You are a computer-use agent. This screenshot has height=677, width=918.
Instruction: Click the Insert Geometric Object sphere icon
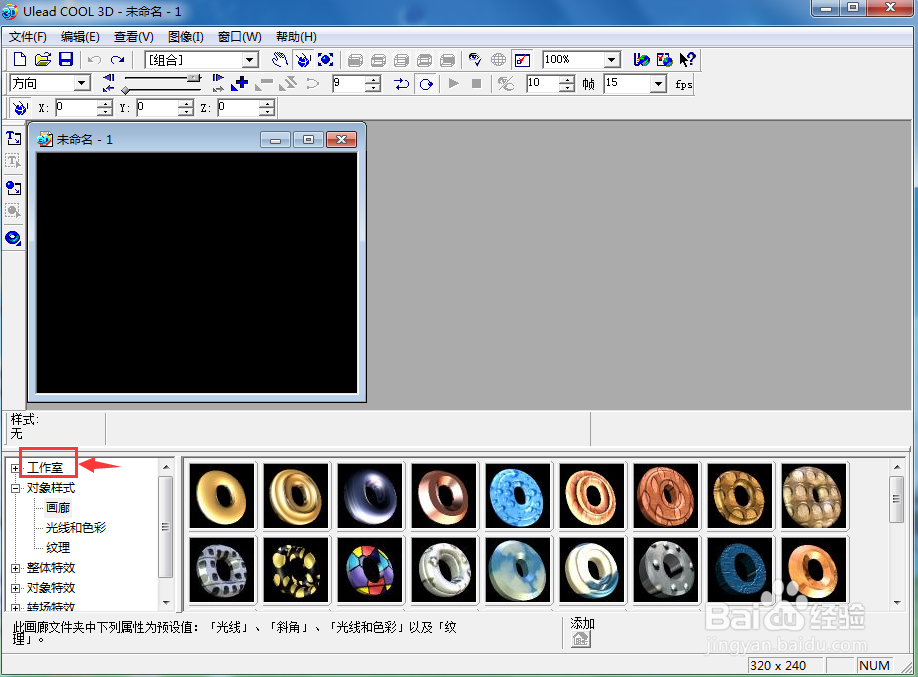(13, 238)
